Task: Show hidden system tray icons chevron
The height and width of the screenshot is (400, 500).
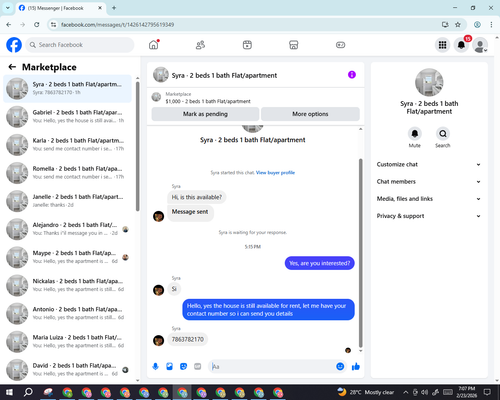Action: coord(405,392)
